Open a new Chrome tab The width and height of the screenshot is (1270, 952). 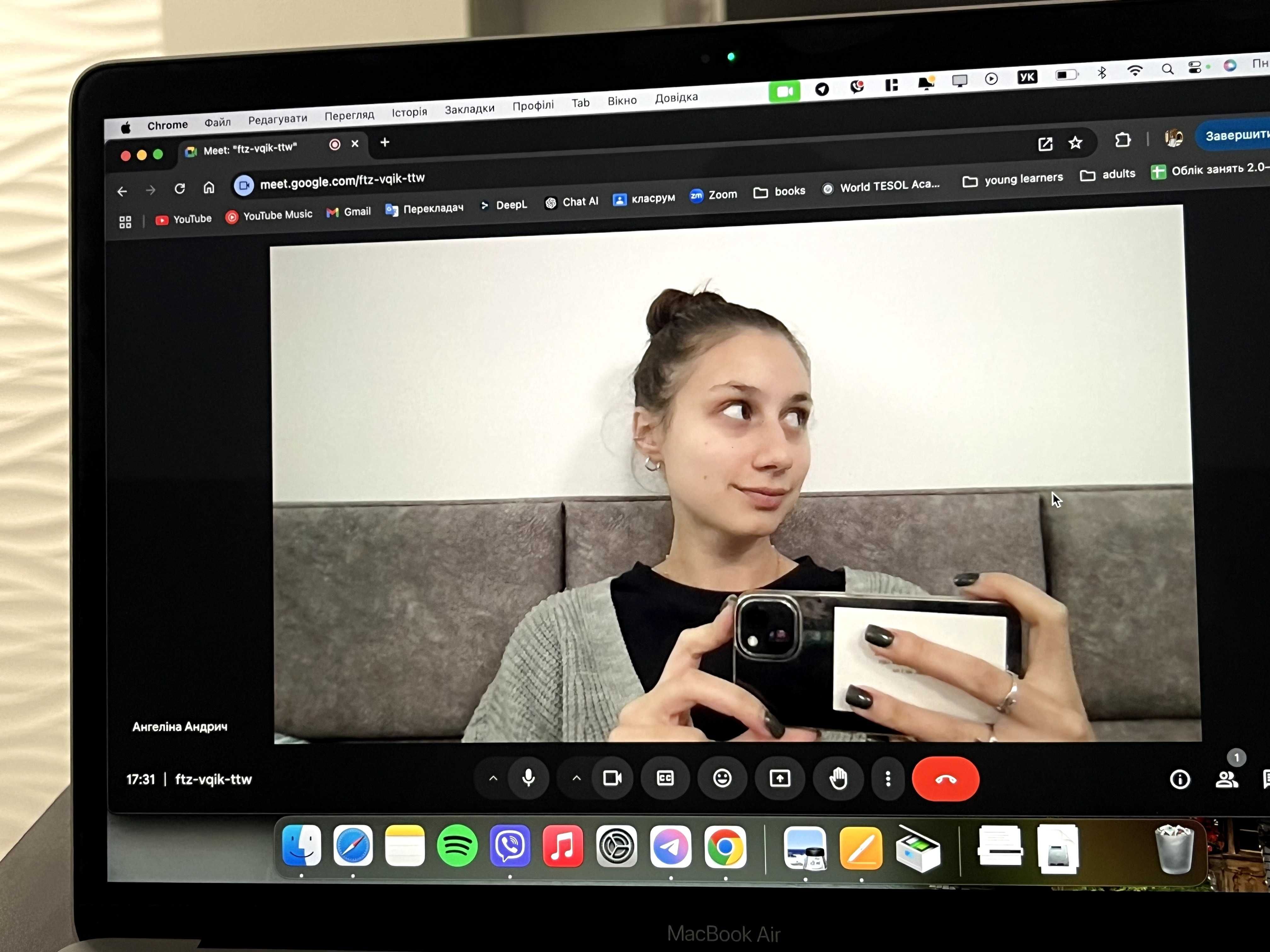point(385,142)
